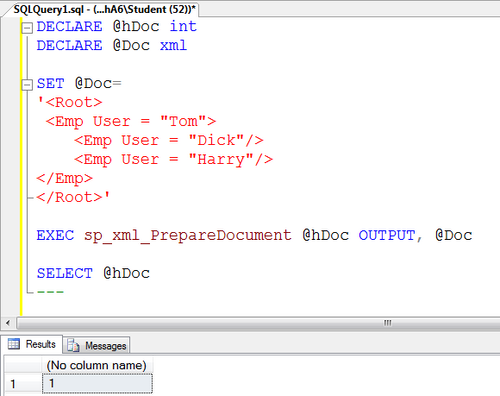Click the 'SET @Doc=' statement
The width and height of the screenshot is (500, 396).
point(79,83)
